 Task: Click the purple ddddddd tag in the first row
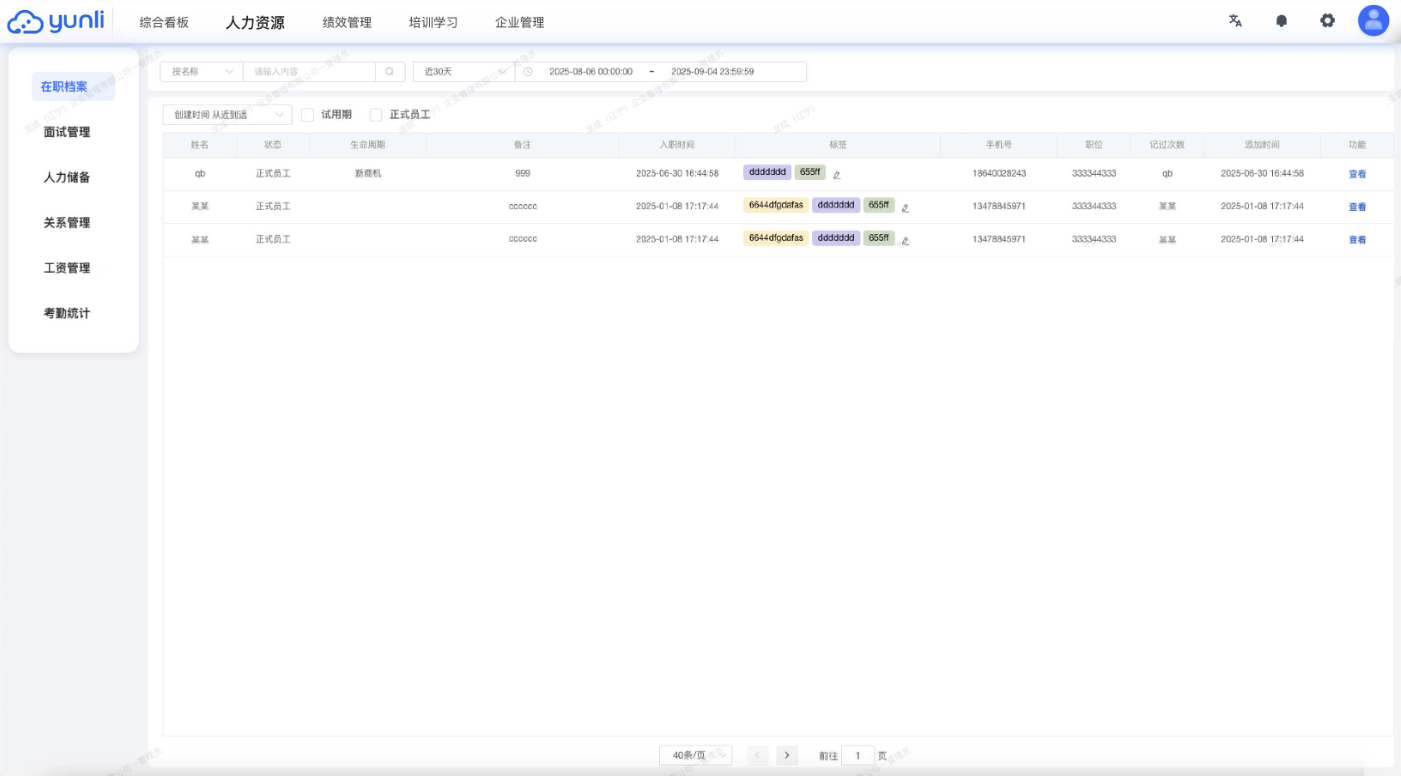click(767, 172)
